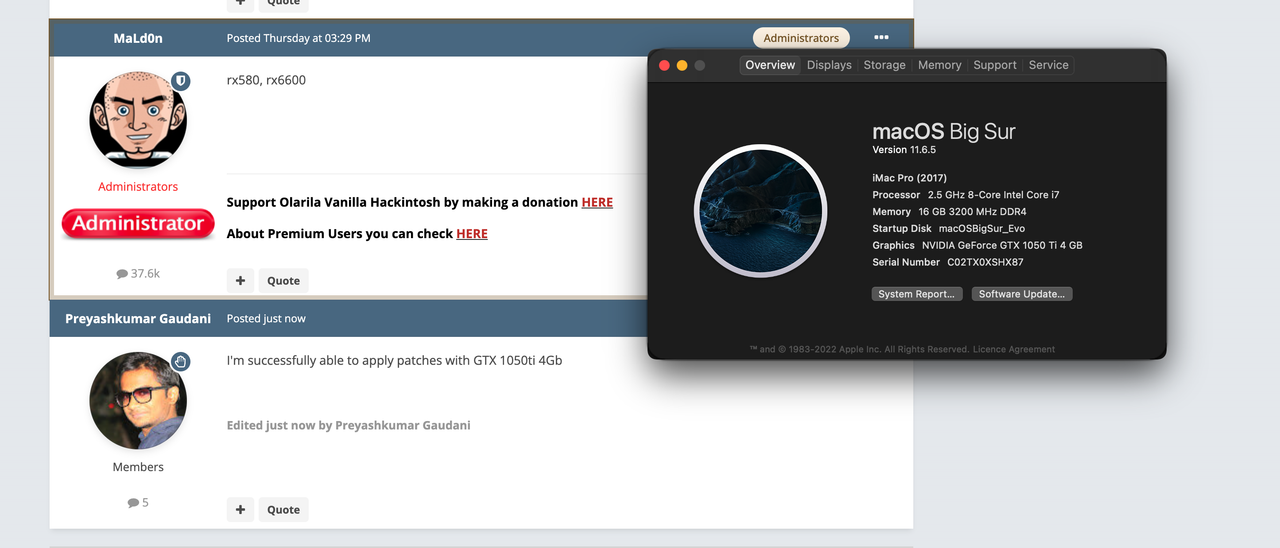Viewport: 1280px width, 548px height.
Task: Click the macOS Big Sur wallpaper logo
Action: (x=760, y=211)
